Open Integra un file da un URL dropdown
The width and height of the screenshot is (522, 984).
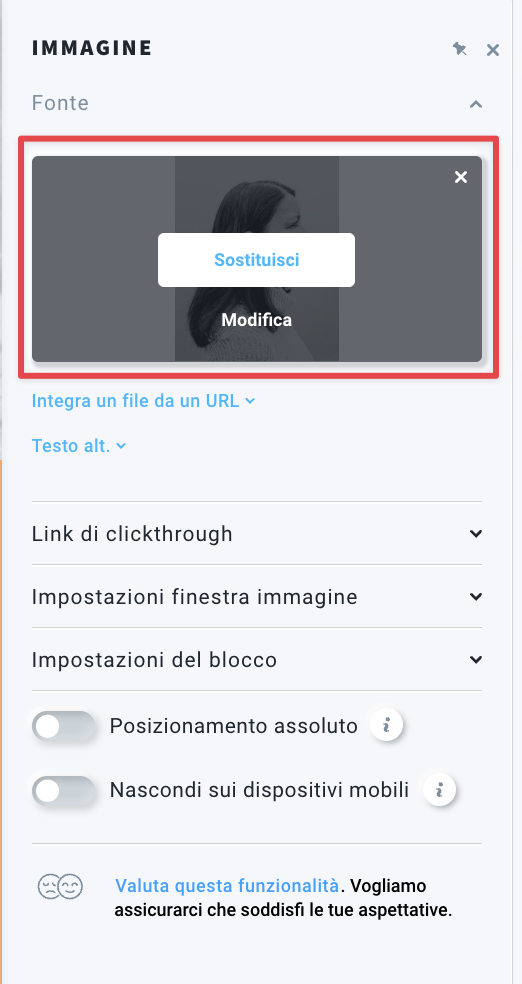144,400
